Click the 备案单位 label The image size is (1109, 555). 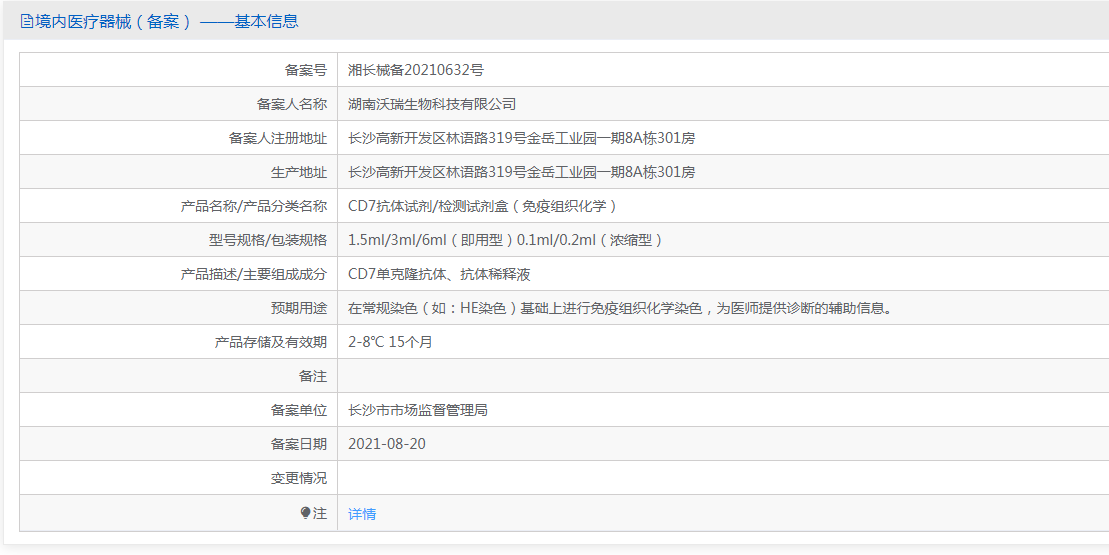298,410
